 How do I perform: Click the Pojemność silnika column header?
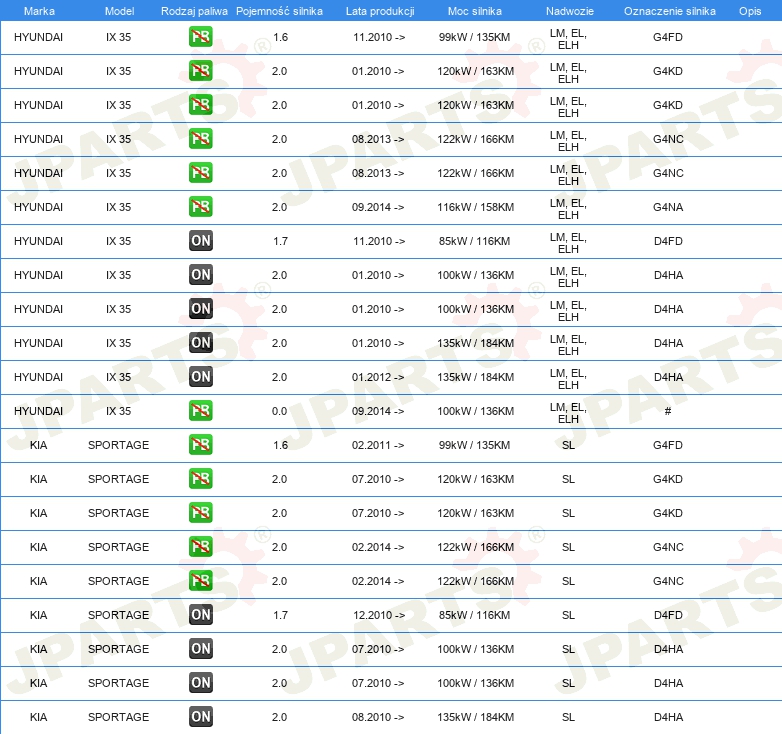tap(280, 10)
